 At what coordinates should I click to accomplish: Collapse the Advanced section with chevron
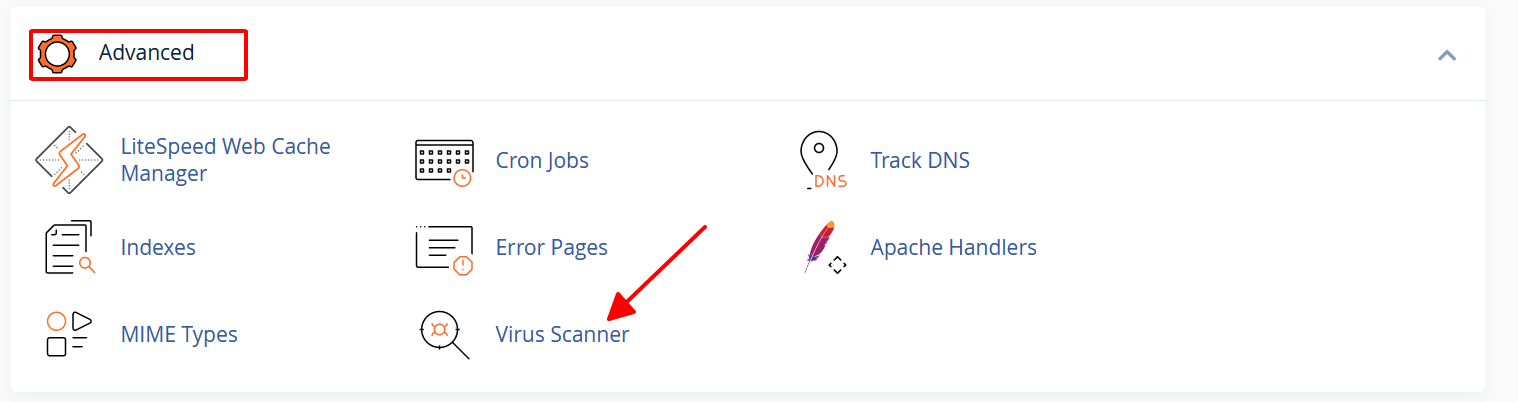[x=1446, y=55]
